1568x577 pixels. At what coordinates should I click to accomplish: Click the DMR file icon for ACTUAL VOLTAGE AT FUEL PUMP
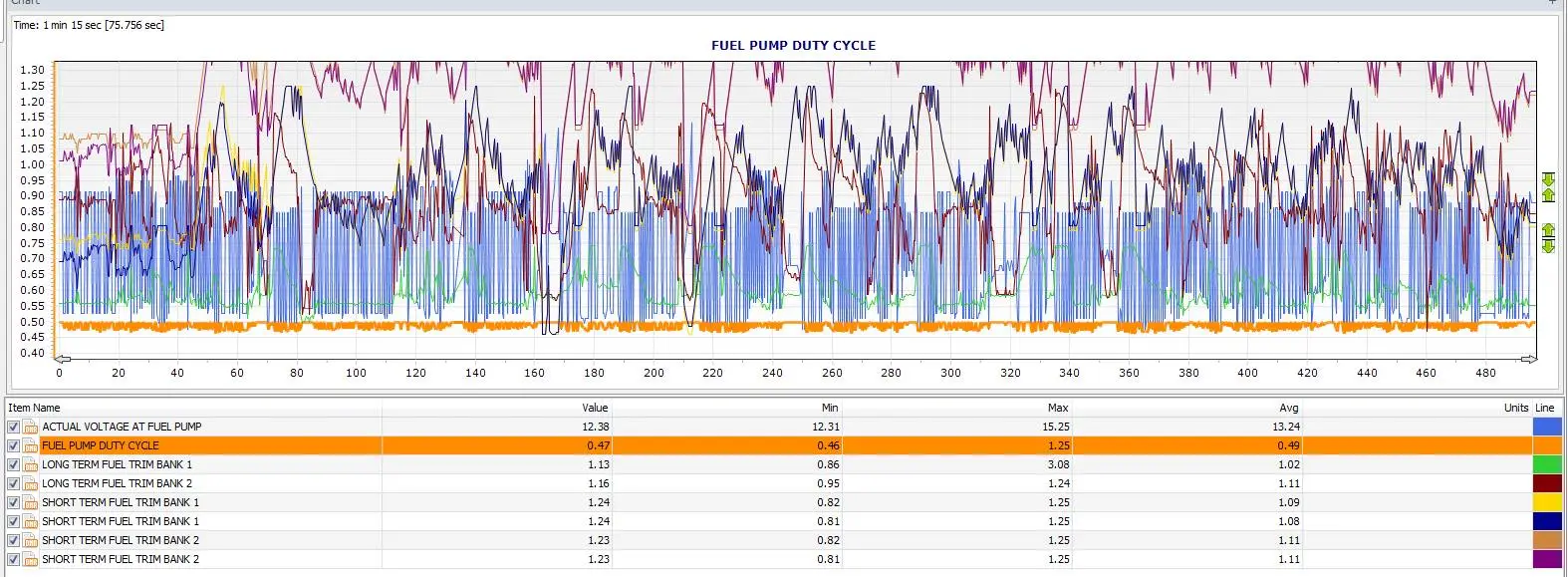31,427
